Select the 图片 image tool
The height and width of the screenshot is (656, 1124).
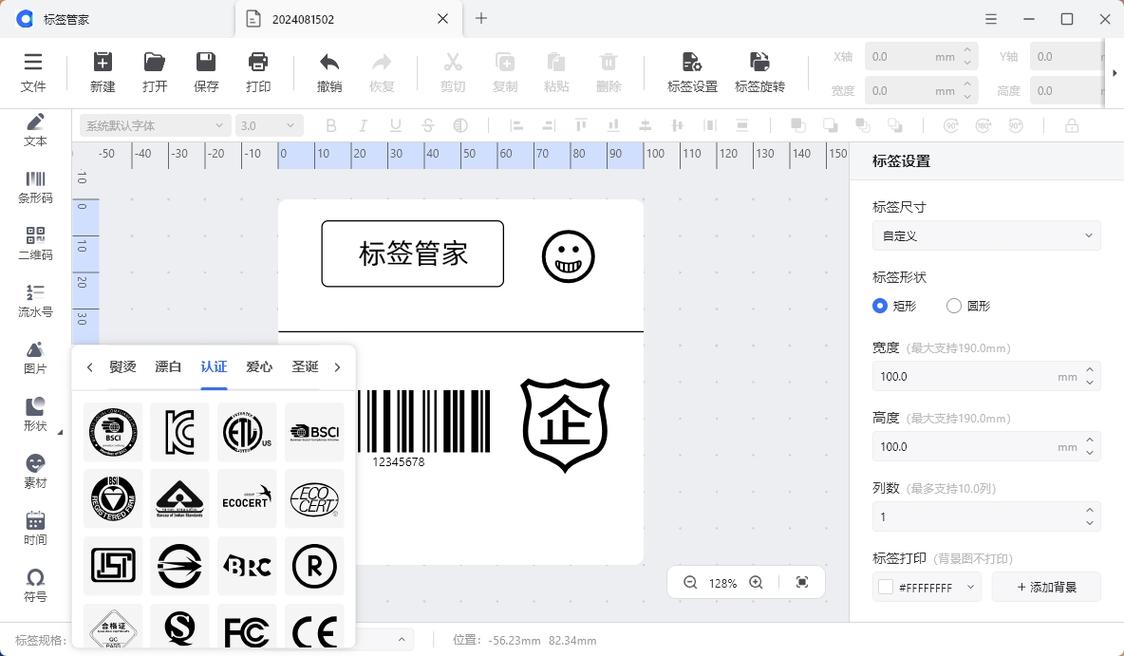tap(35, 357)
